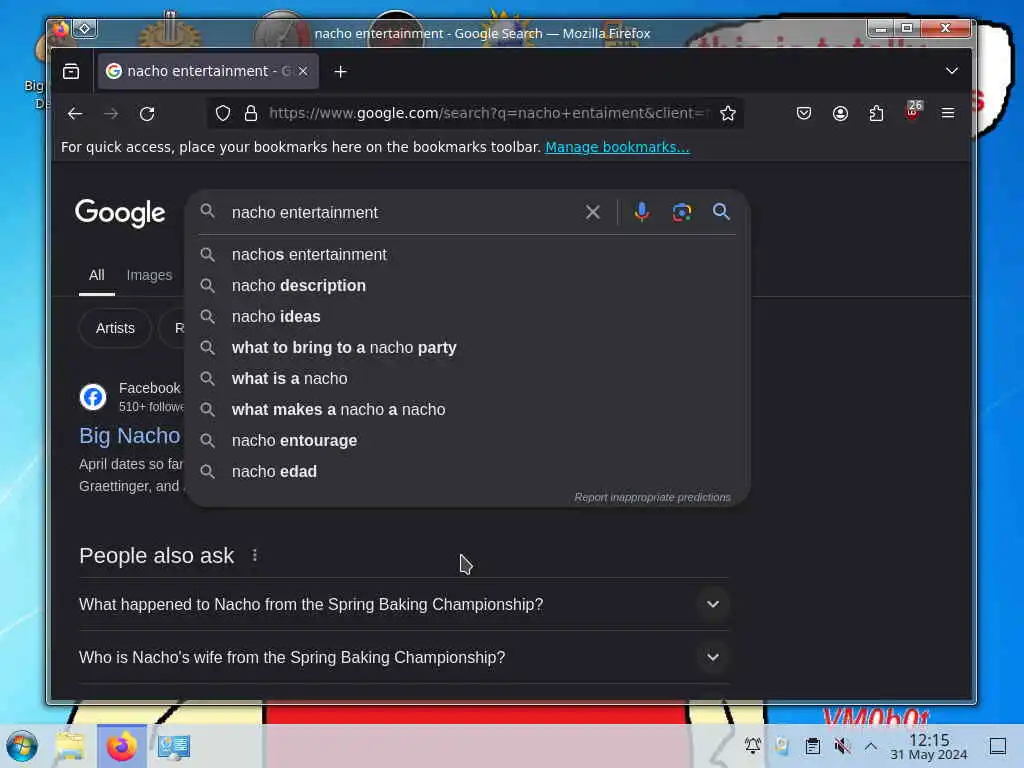
Task: Open clock showing 12:15
Action: 929,746
